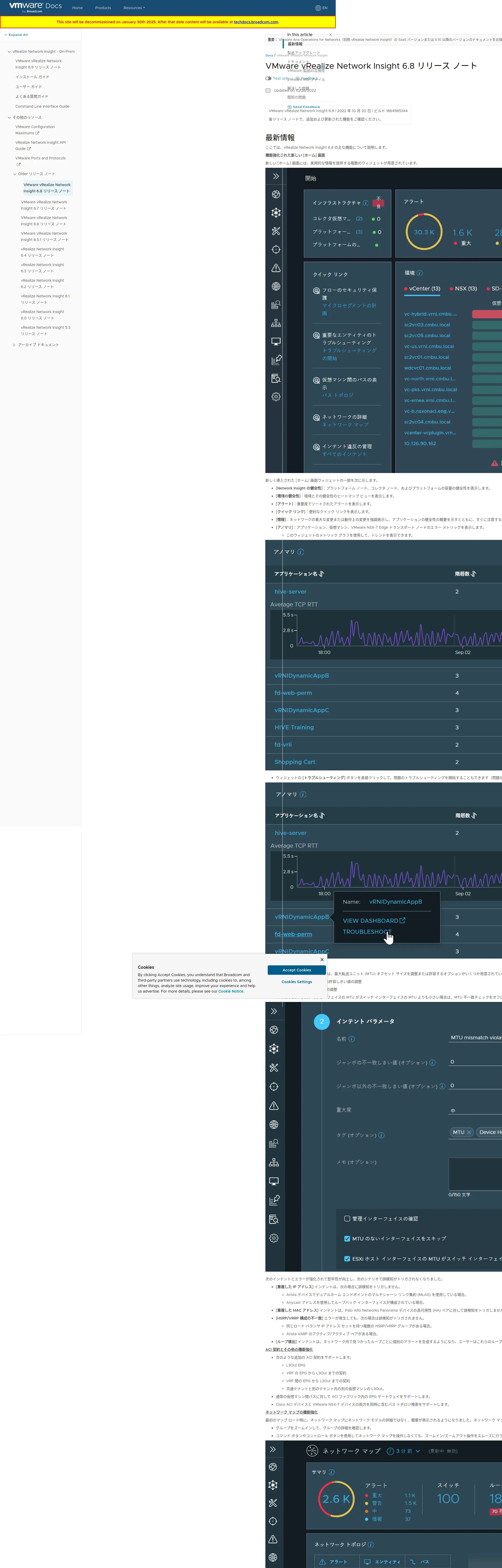Click the external-link icon by VMware Configuration Maximums
The height and width of the screenshot is (1568, 502).
[37, 133]
